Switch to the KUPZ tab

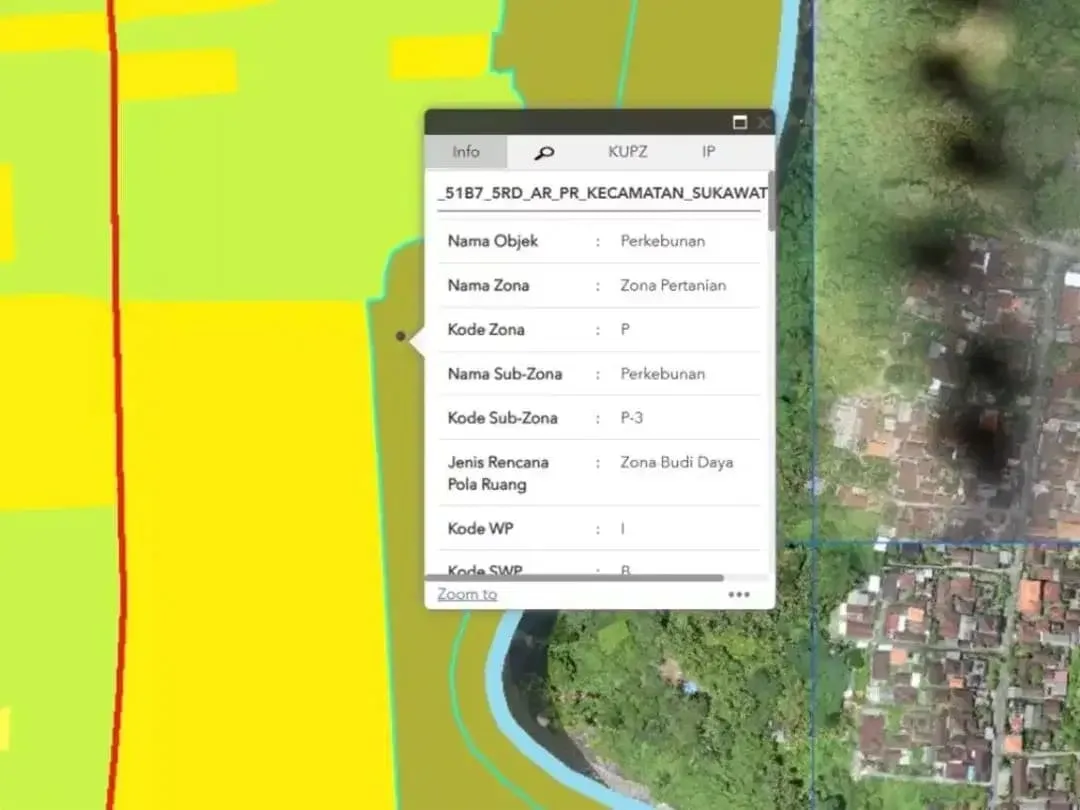click(x=627, y=152)
